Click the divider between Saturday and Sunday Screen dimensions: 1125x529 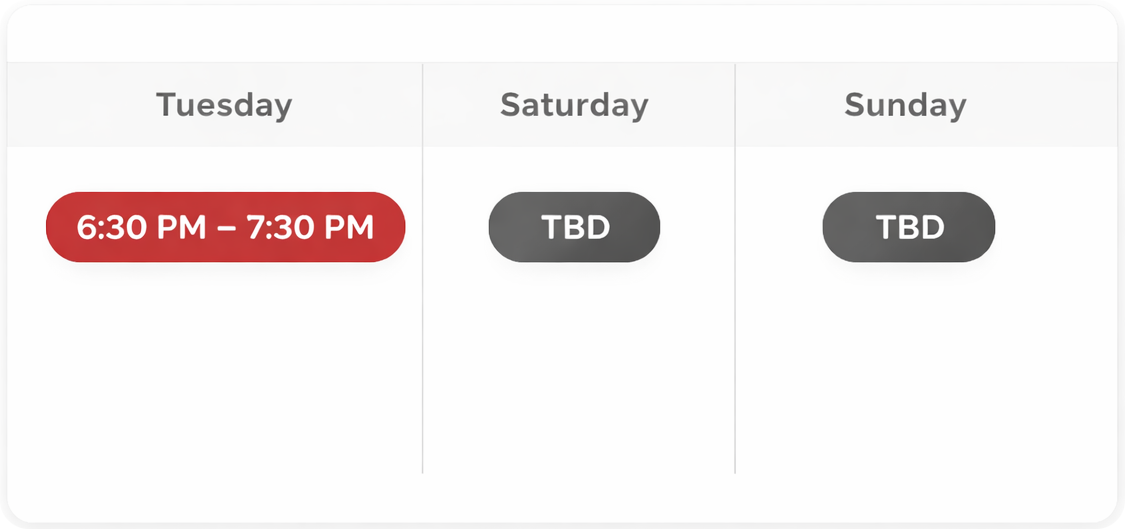pos(735,300)
